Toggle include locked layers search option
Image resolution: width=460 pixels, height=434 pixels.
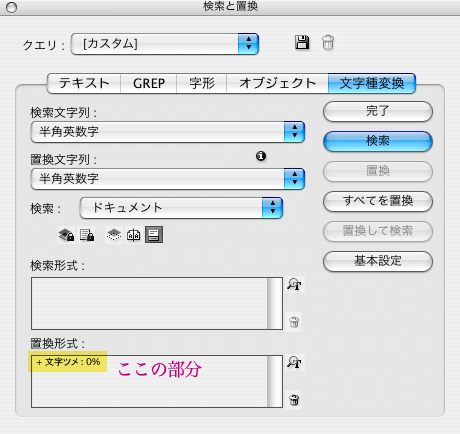tap(66, 235)
